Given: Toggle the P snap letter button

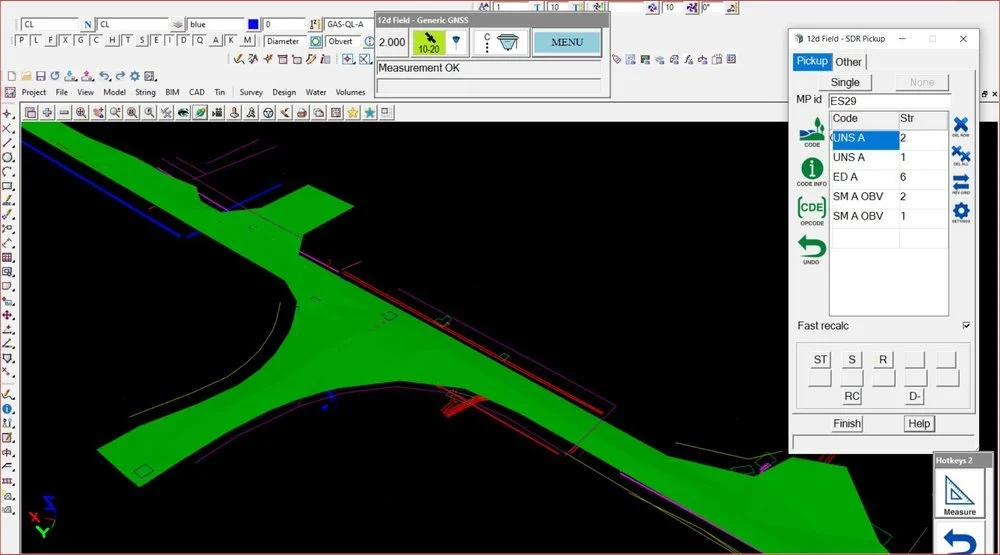Looking at the screenshot, I should point(22,40).
